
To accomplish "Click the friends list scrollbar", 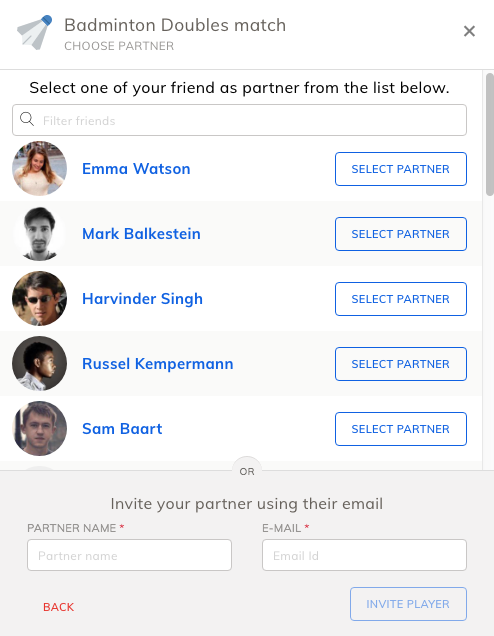I will pos(490,135).
